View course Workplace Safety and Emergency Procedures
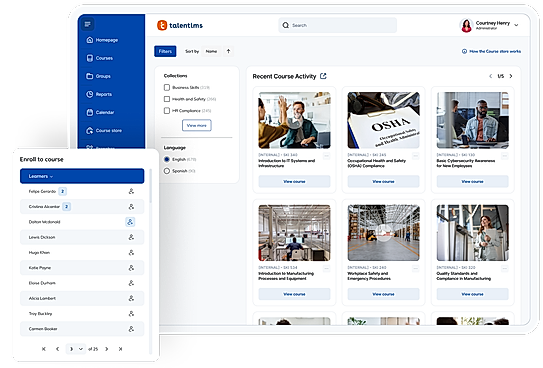The height and width of the screenshot is (368, 543). (x=383, y=294)
